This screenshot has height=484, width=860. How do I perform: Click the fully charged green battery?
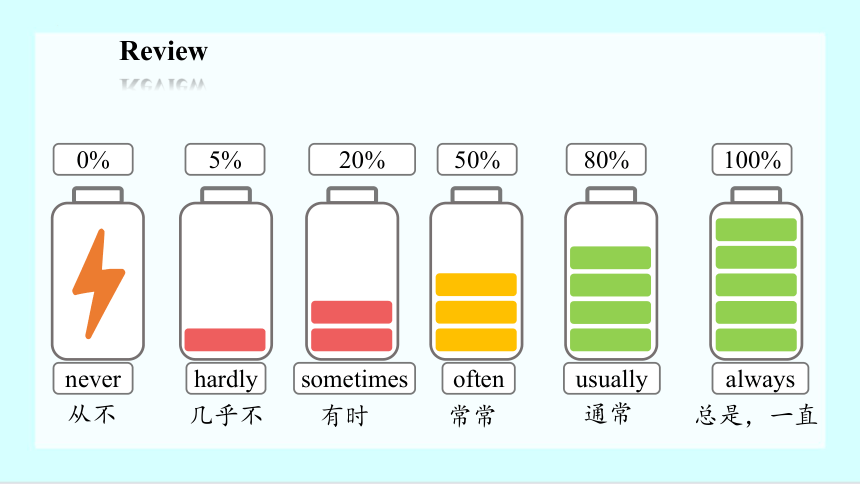click(x=756, y=273)
